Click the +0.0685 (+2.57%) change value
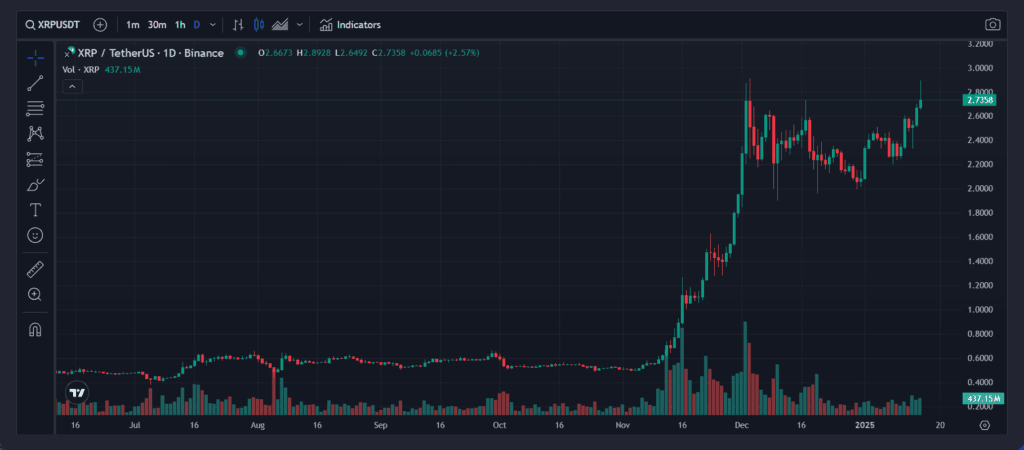Viewport: 1024px width, 450px height. coord(444,53)
